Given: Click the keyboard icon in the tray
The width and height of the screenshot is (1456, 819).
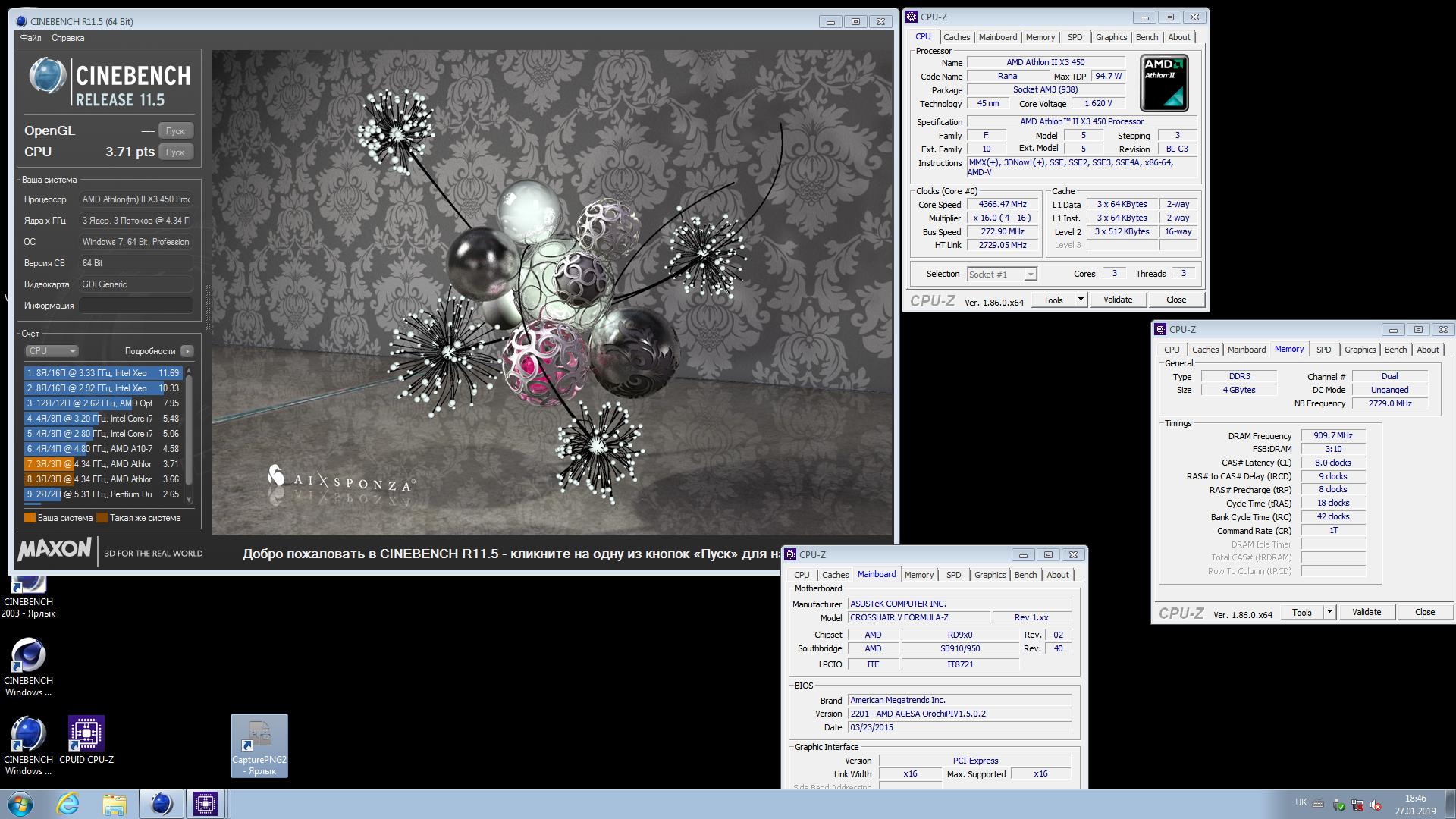Looking at the screenshot, I should (x=1318, y=803).
